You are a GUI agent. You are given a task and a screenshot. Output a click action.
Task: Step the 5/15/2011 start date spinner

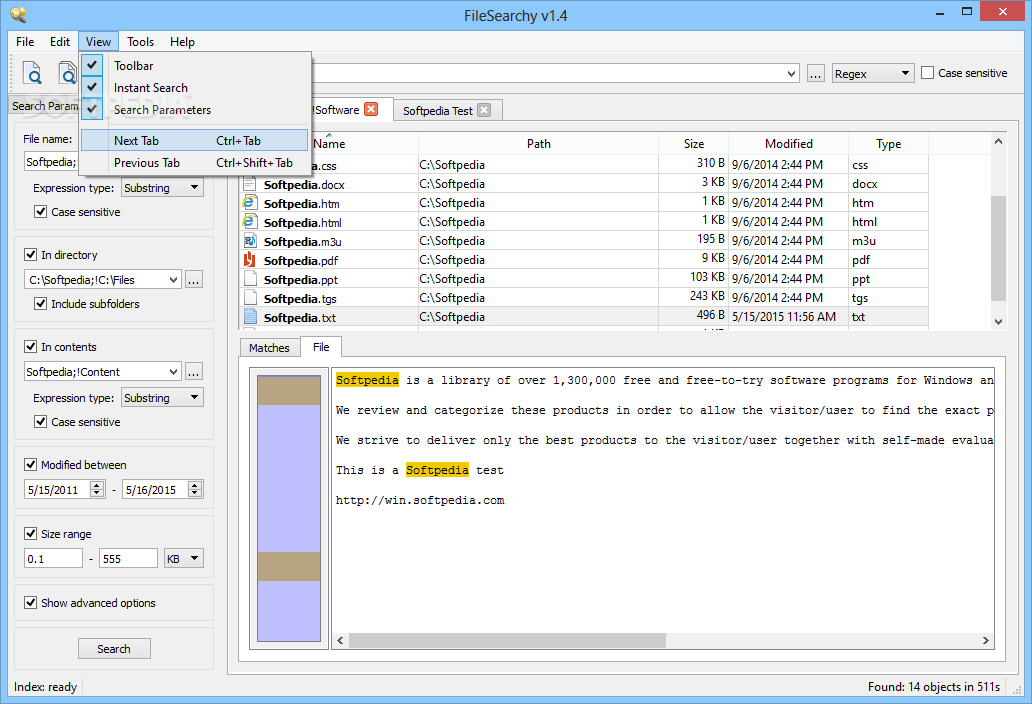point(97,489)
